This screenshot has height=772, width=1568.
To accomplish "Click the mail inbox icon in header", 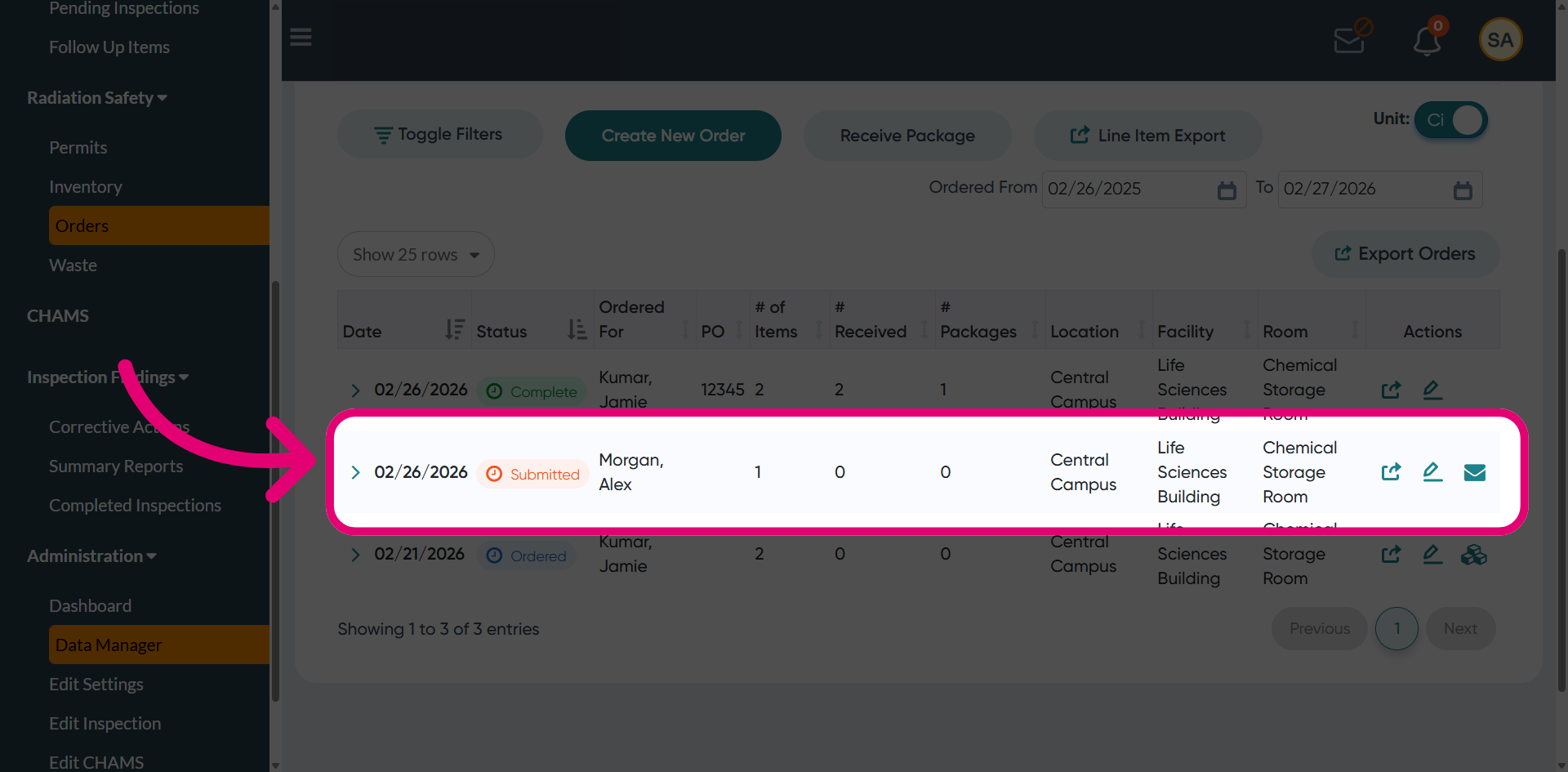I will tap(1349, 39).
